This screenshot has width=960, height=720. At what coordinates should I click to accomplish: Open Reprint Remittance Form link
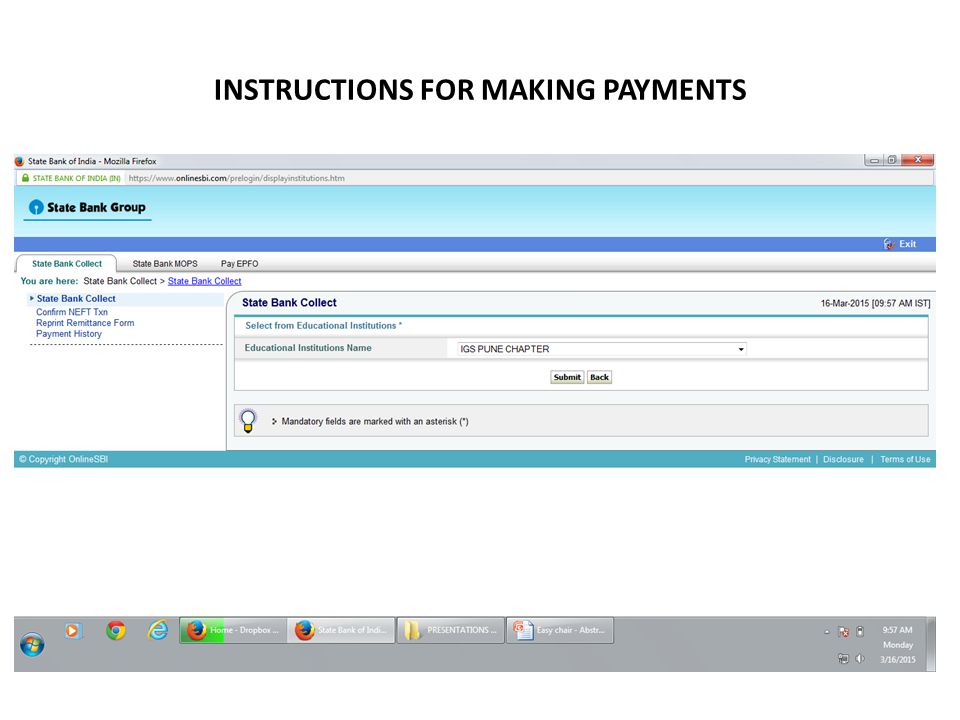[85, 323]
